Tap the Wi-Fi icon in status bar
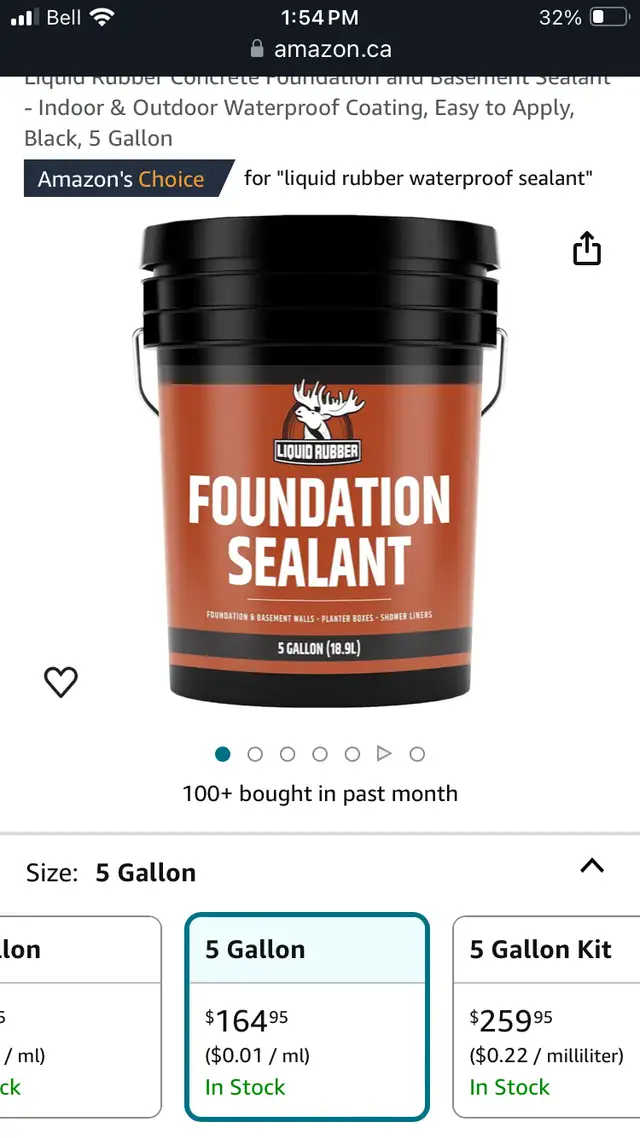Image resolution: width=640 pixels, height=1138 pixels. coord(102,17)
